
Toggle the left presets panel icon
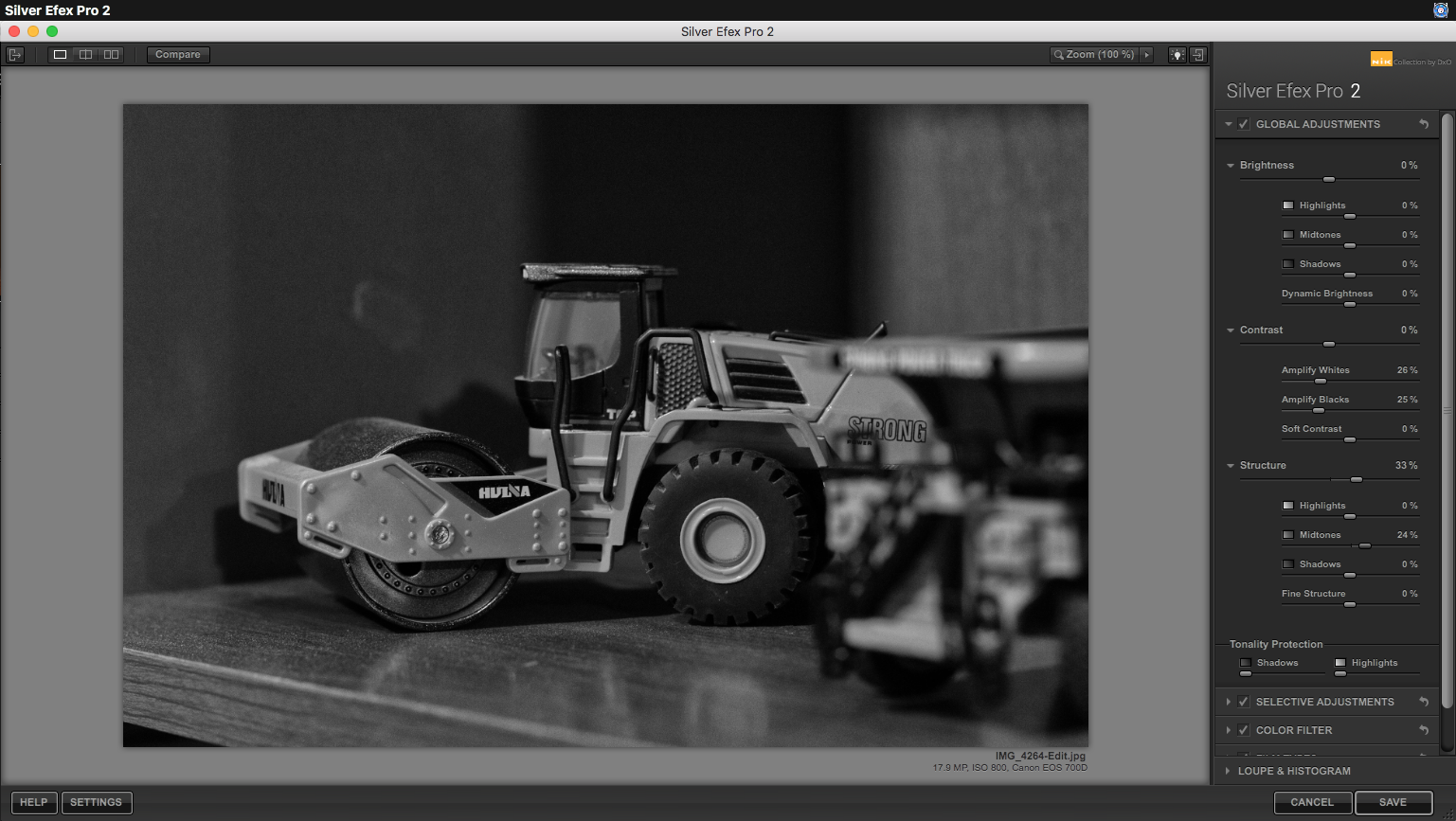point(15,55)
